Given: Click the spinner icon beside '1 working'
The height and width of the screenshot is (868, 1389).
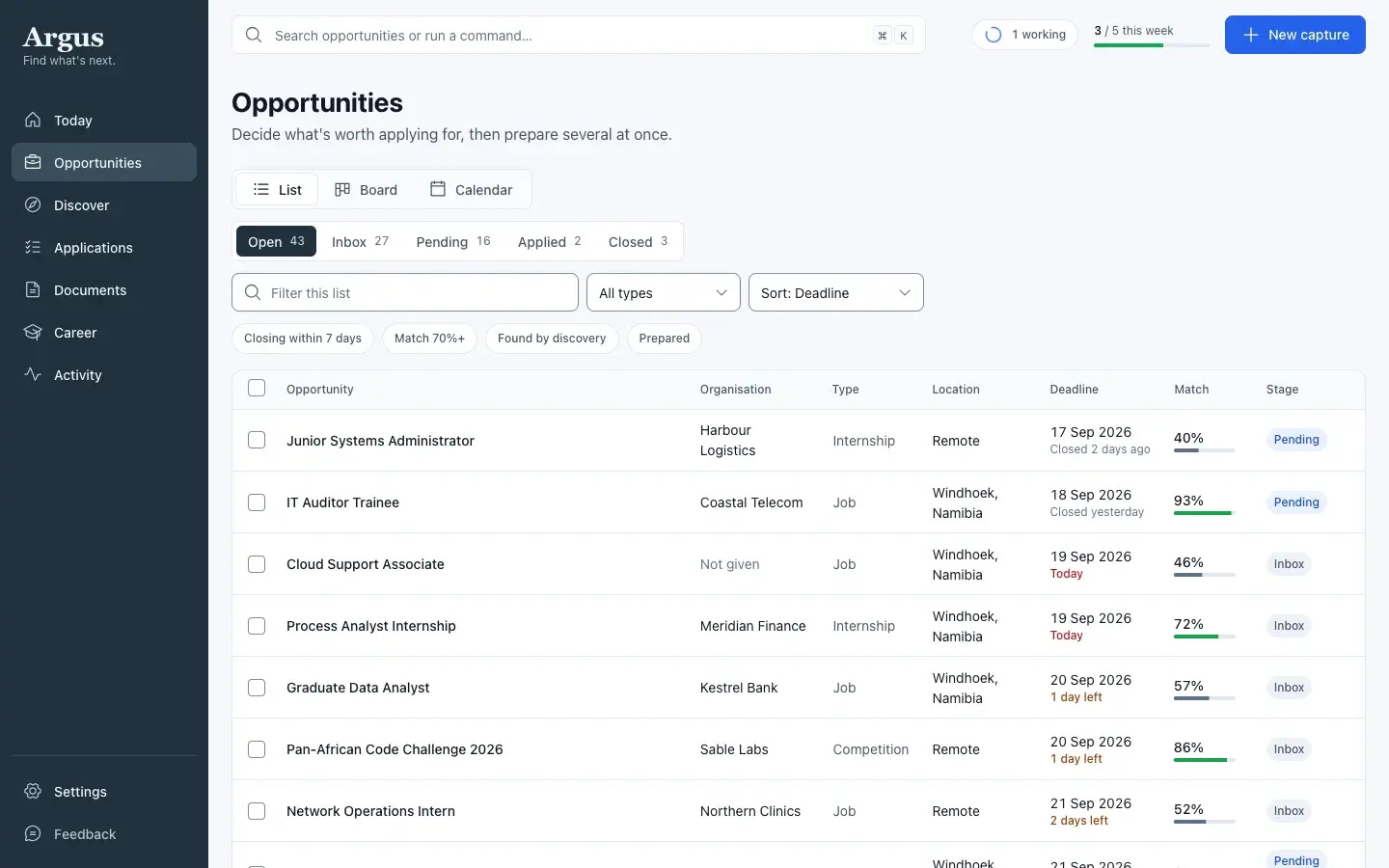Looking at the screenshot, I should pyautogui.click(x=993, y=35).
